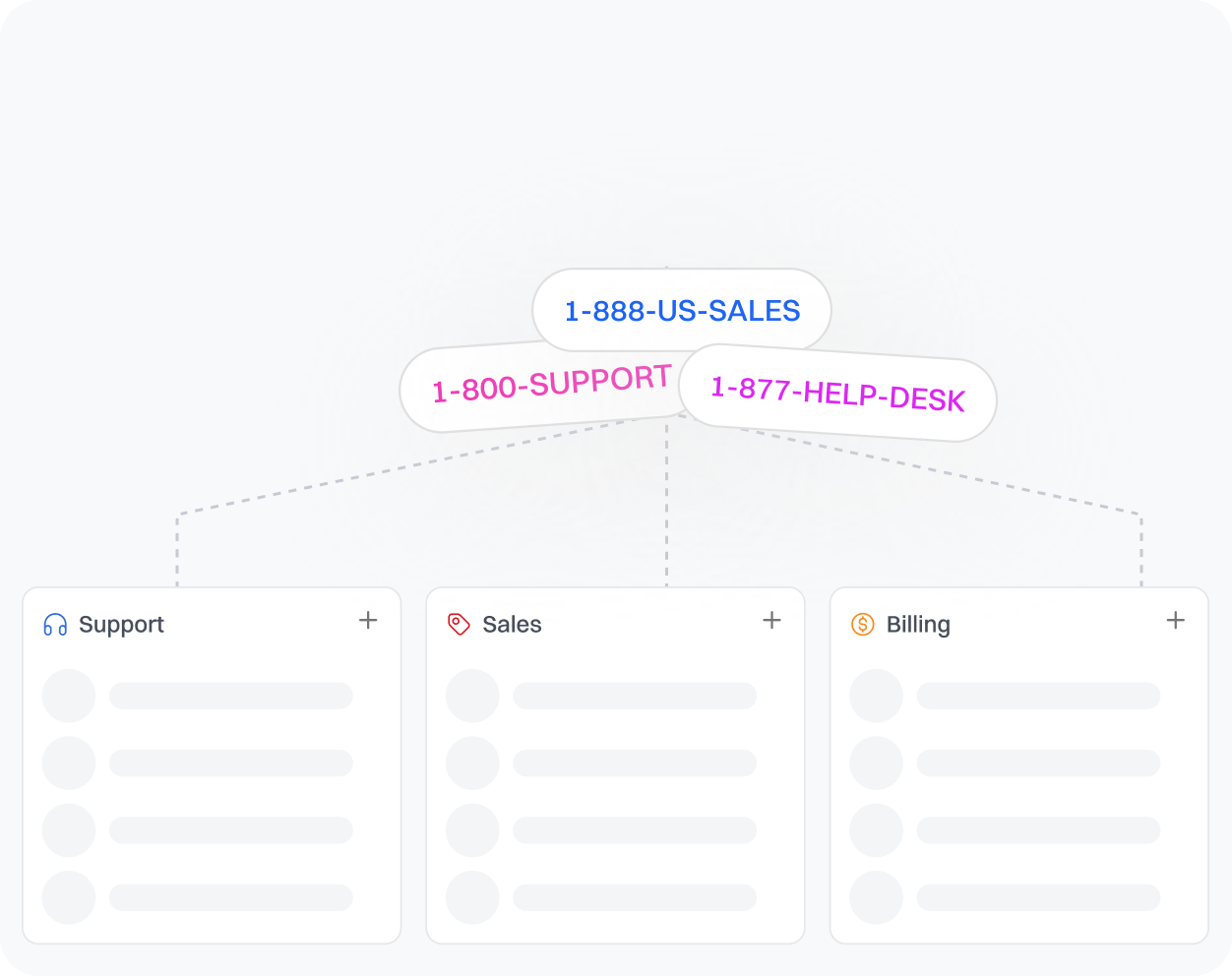This screenshot has width=1232, height=976.
Task: Click first placeholder avatar in Support card
Action: point(69,696)
